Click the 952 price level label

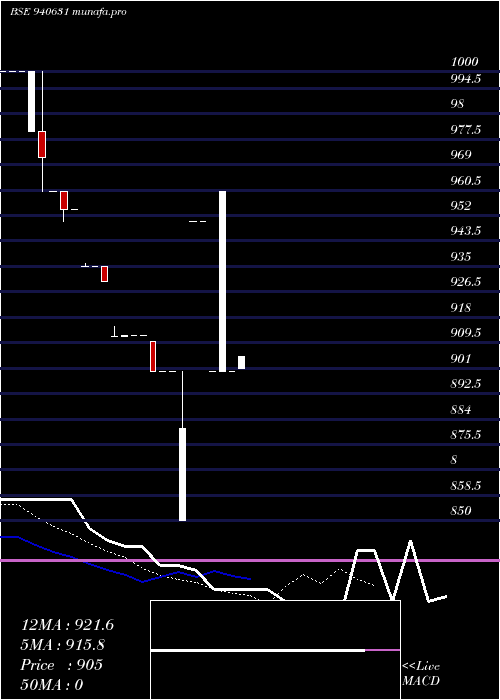pyautogui.click(x=461, y=206)
